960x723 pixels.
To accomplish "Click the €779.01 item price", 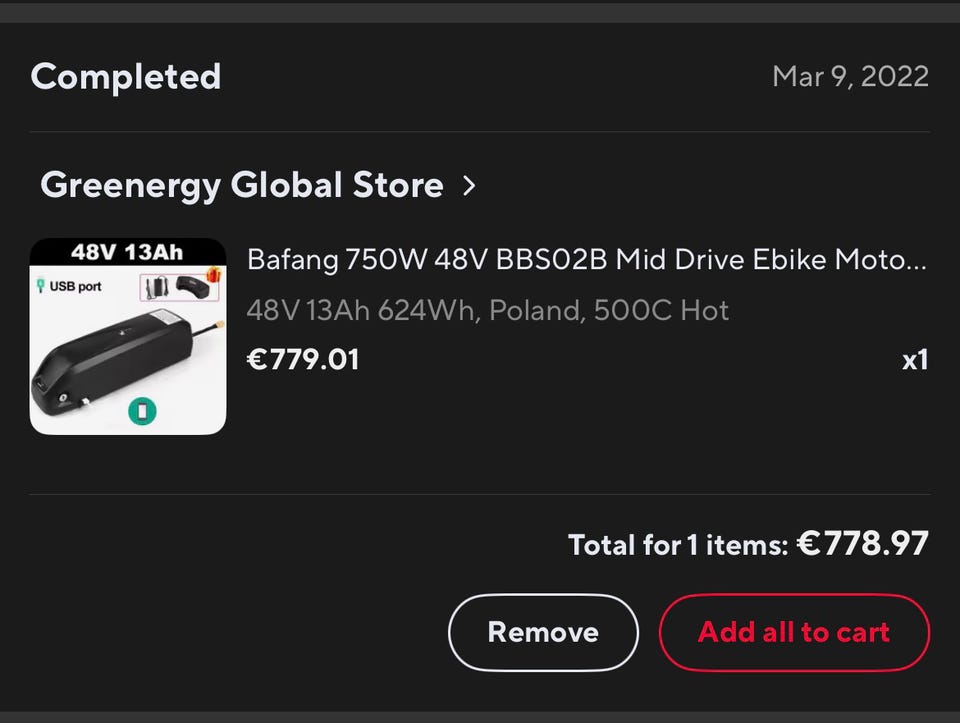I will pyautogui.click(x=303, y=359).
